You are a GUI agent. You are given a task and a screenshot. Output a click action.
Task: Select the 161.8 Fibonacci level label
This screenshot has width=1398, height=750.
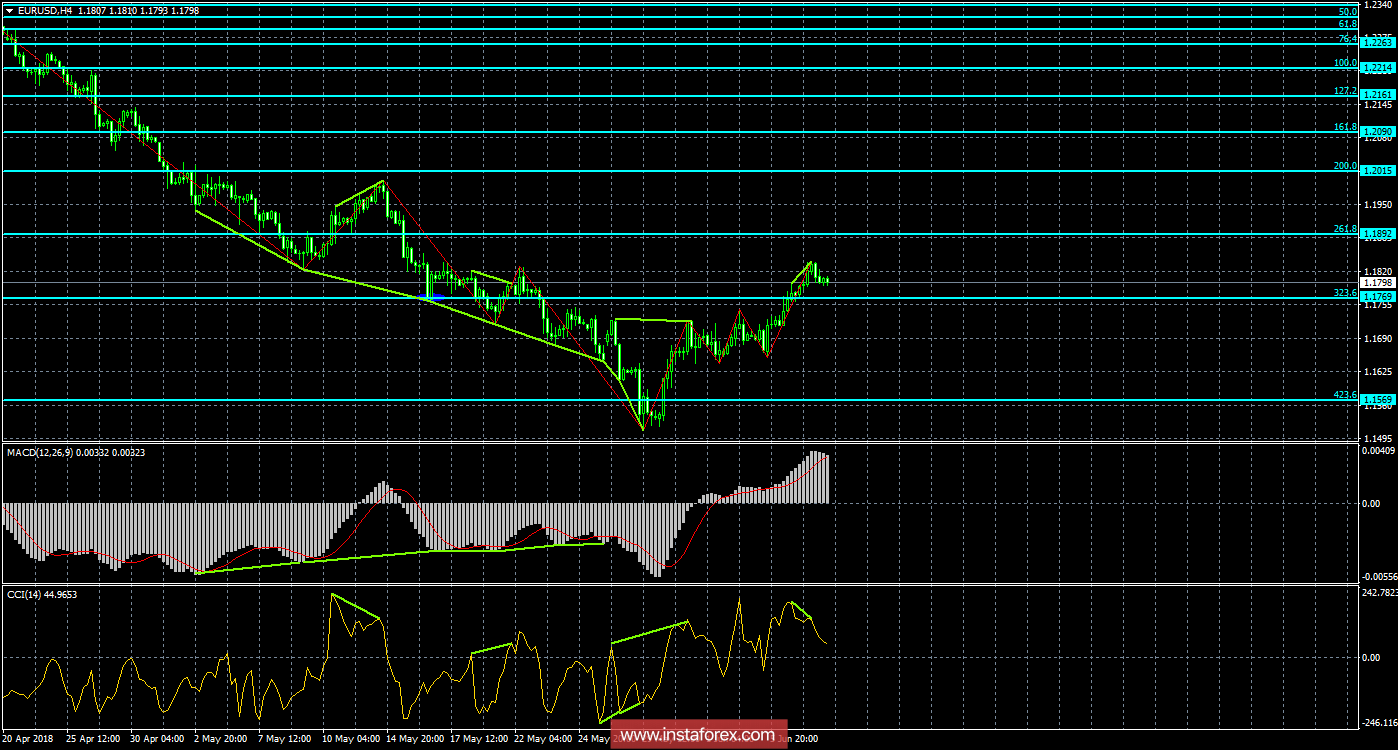pos(1345,127)
